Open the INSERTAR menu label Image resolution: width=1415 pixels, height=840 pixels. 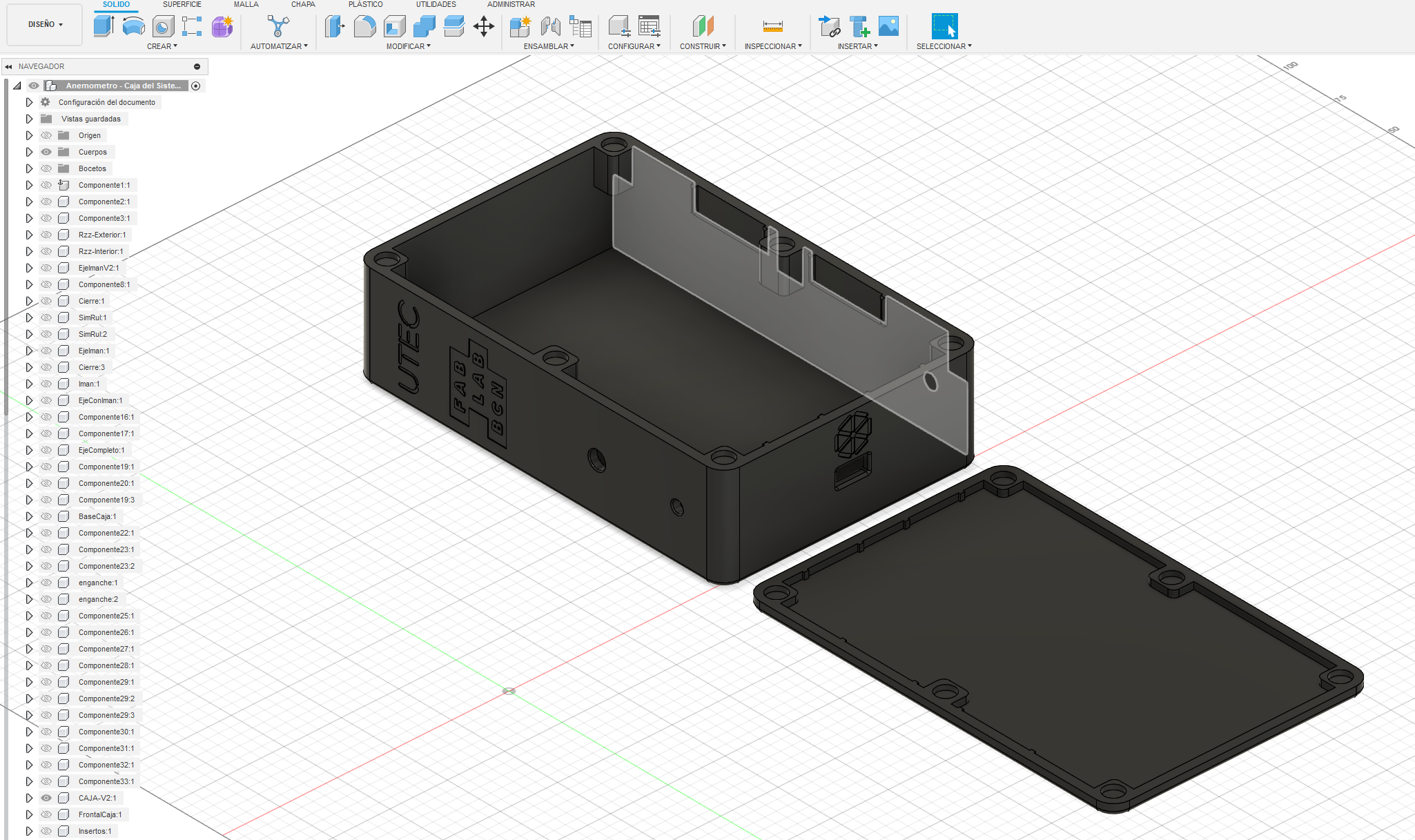(858, 46)
